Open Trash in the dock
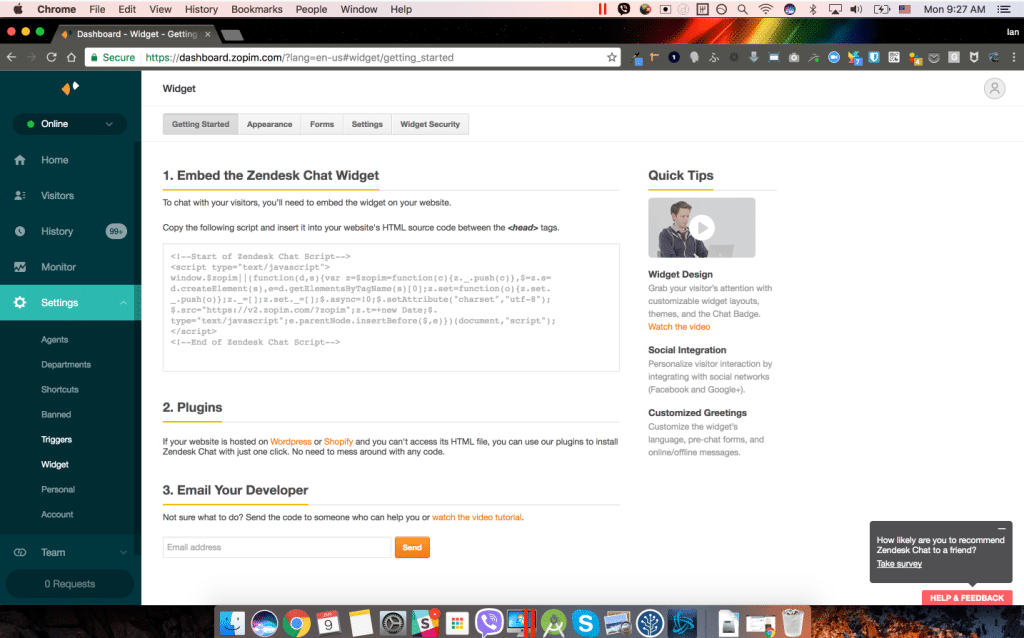 [793, 623]
